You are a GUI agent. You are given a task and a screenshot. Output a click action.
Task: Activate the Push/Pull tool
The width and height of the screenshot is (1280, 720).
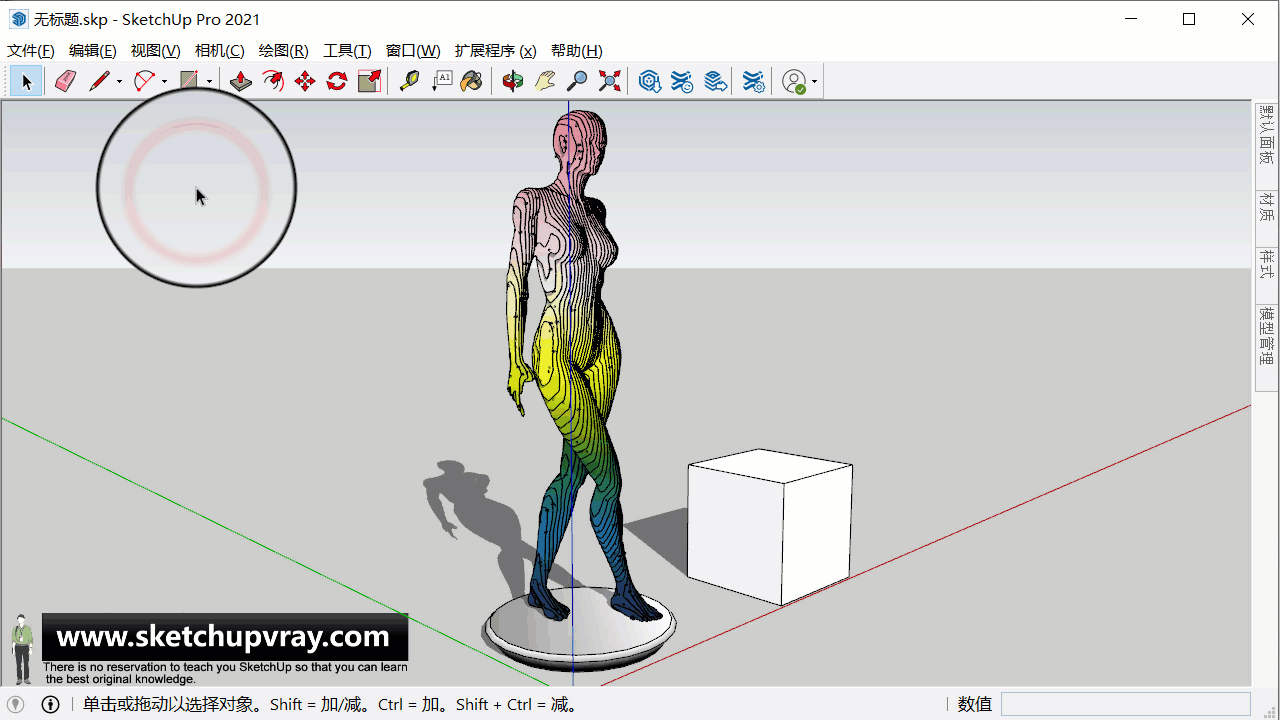[241, 81]
